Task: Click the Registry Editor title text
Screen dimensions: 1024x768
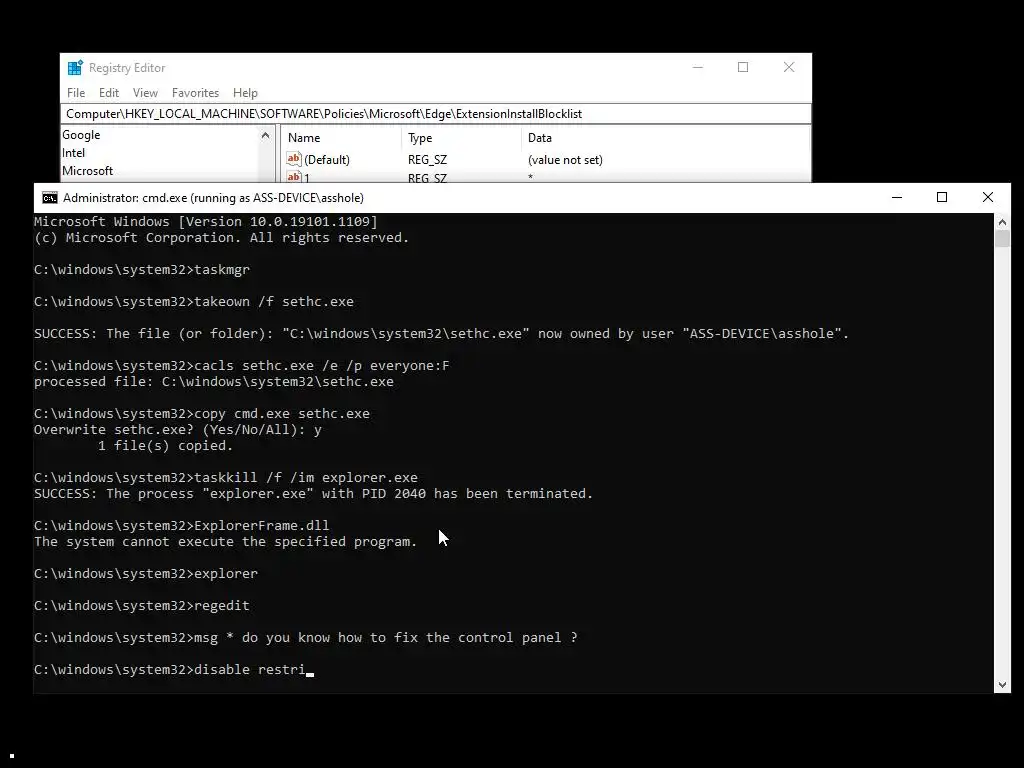Action: 127,68
